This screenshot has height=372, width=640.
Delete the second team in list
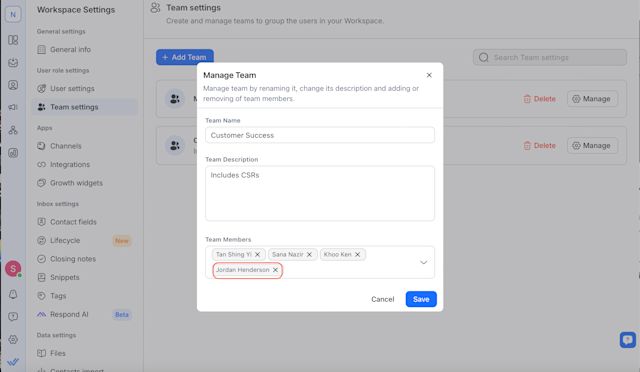pyautogui.click(x=540, y=145)
